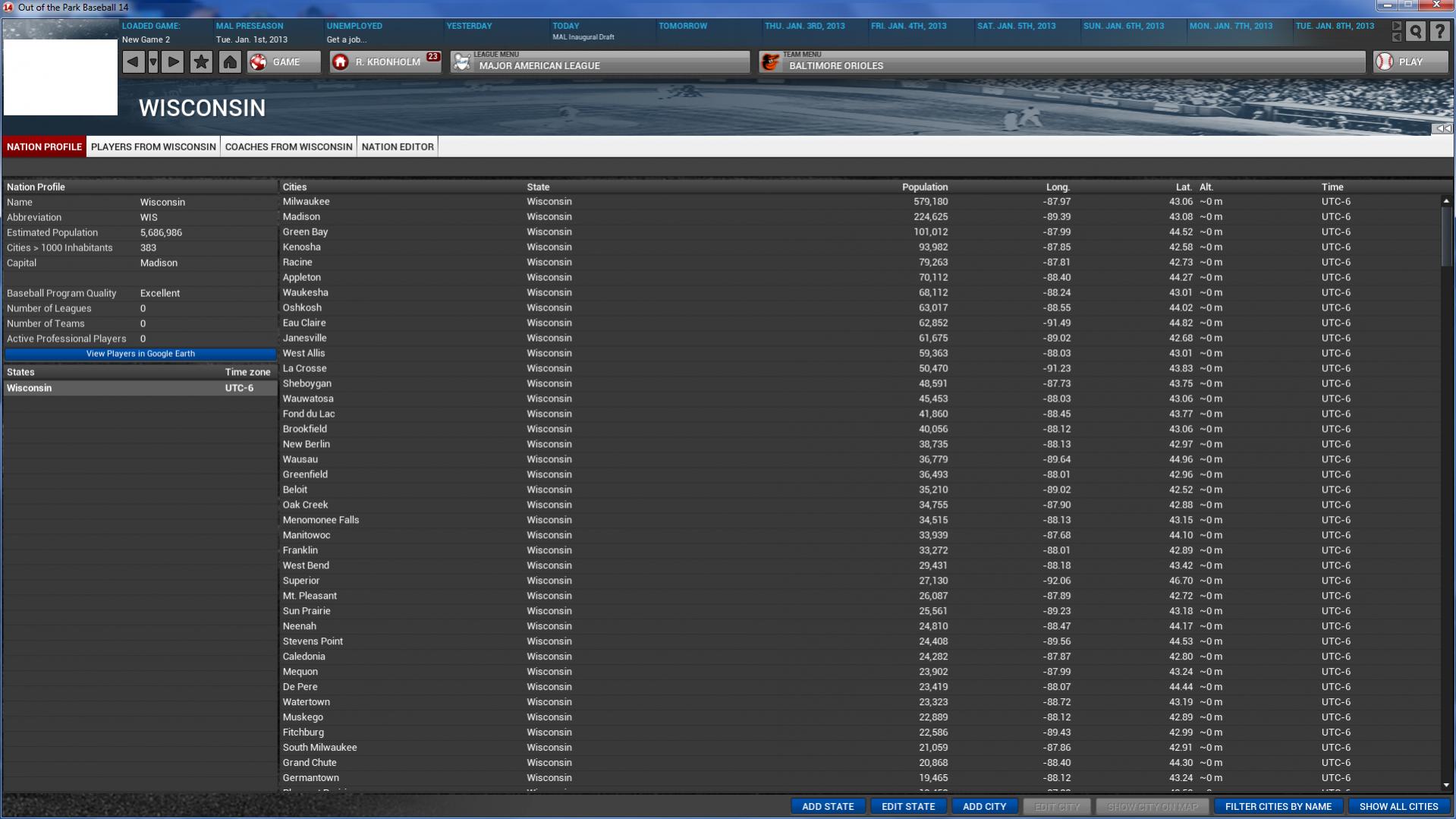Select the Stevens Point city row
The height and width of the screenshot is (819, 1456).
pos(860,642)
